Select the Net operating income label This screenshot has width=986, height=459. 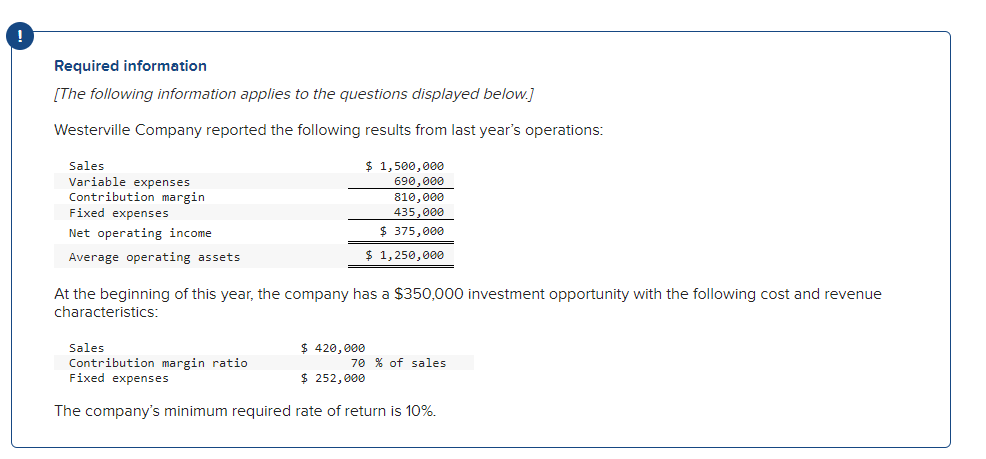coord(140,233)
